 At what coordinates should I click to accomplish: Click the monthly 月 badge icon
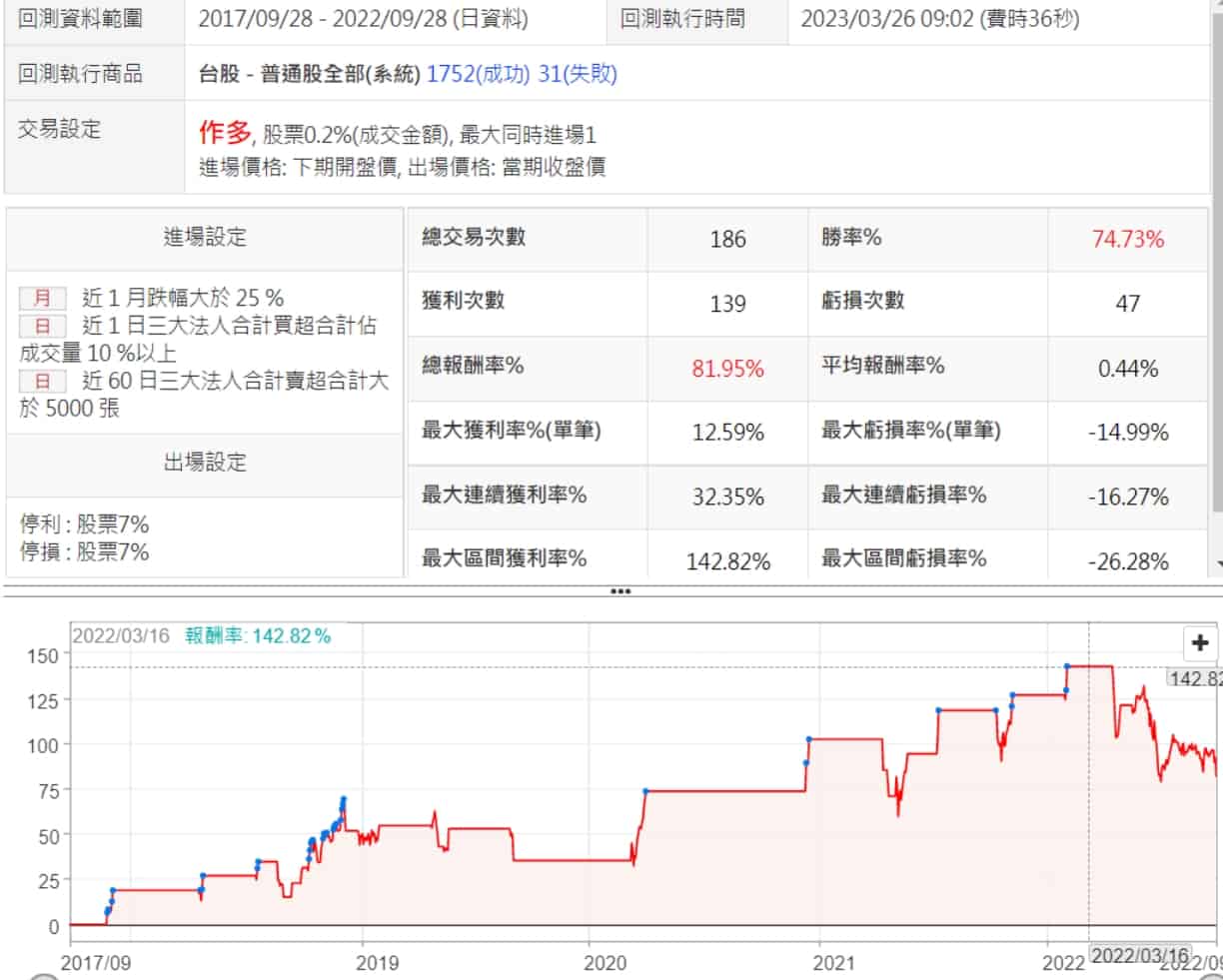point(42,298)
